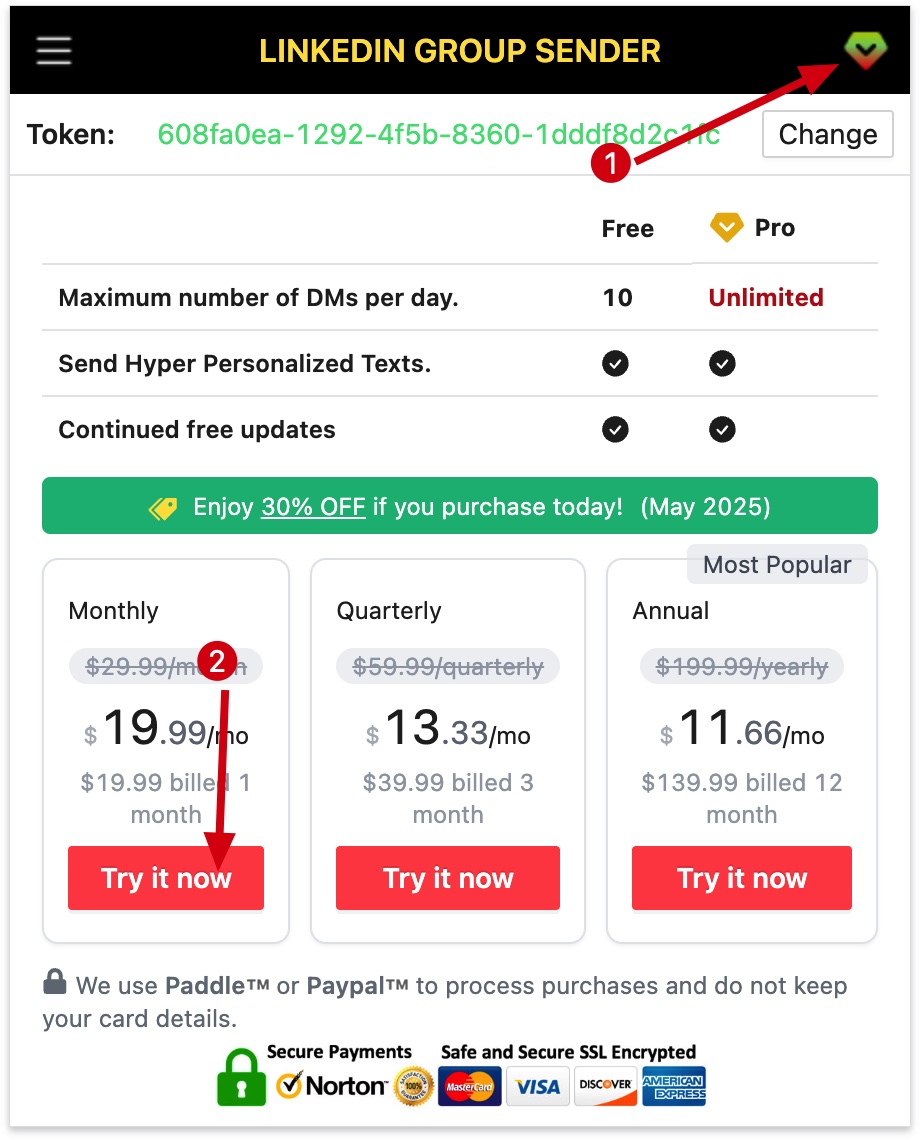This screenshot has width=920, height=1140.
Task: Click Try it now under Monthly plan
Action: pos(166,878)
